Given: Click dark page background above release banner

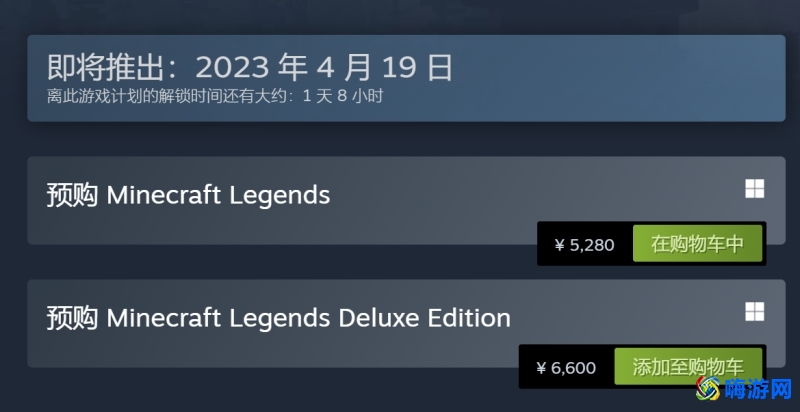Looking at the screenshot, I should point(400,18).
